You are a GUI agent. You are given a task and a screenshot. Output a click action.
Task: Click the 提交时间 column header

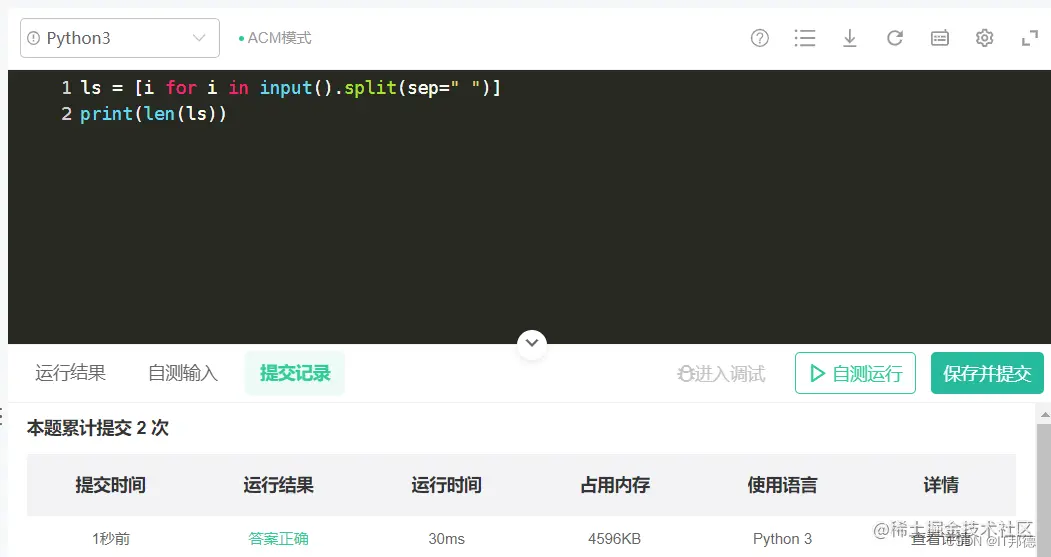(111, 485)
